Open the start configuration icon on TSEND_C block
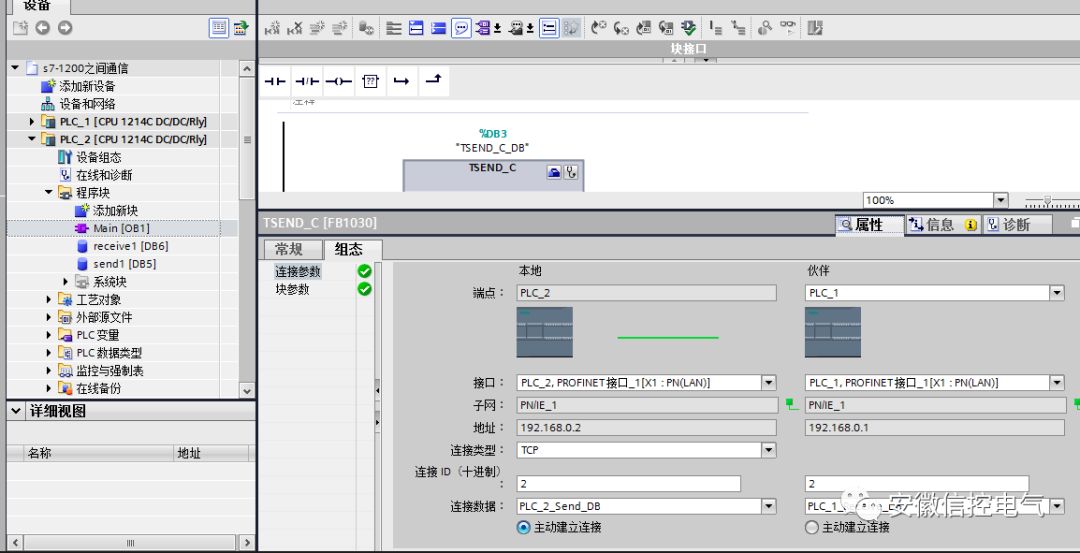The width and height of the screenshot is (1080, 553). tap(554, 172)
